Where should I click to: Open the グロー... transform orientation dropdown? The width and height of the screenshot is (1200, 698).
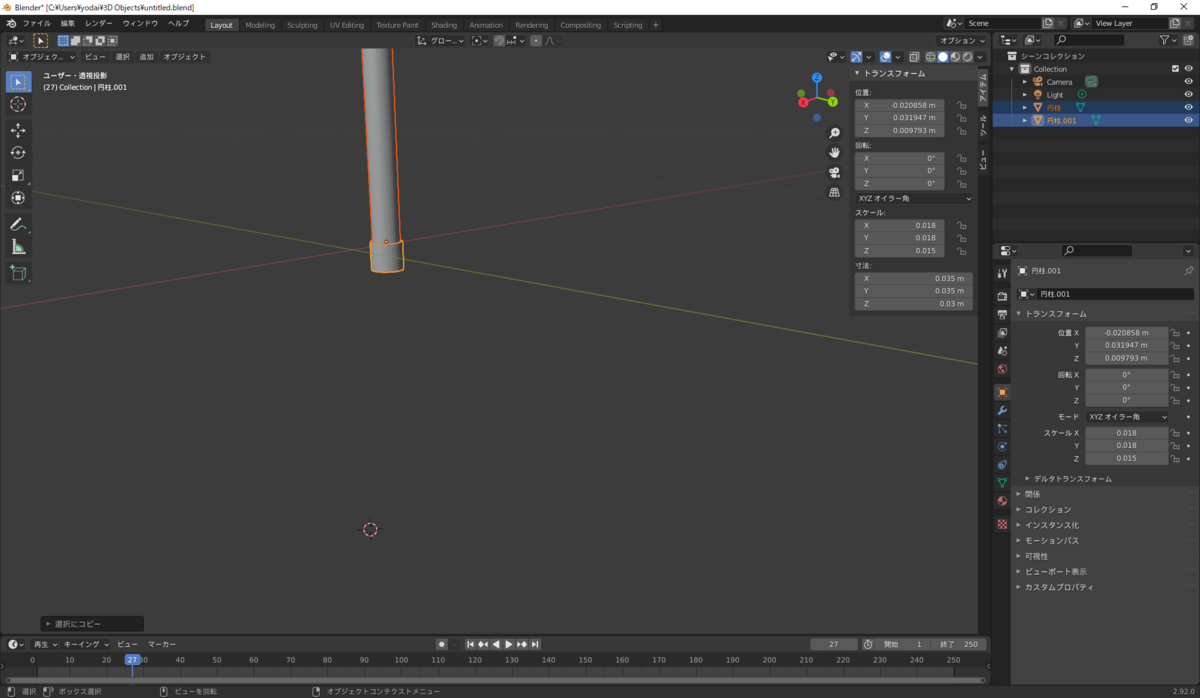pyautogui.click(x=441, y=41)
